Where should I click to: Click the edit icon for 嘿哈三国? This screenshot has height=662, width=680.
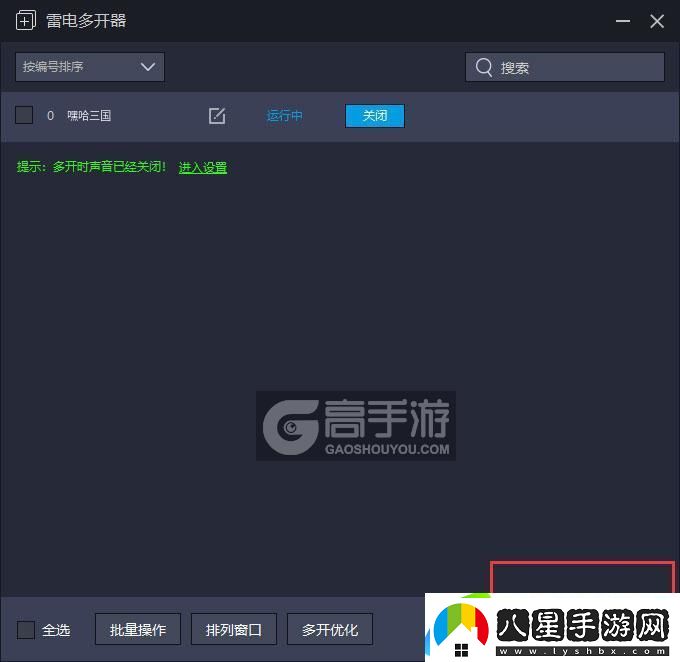tap(217, 116)
